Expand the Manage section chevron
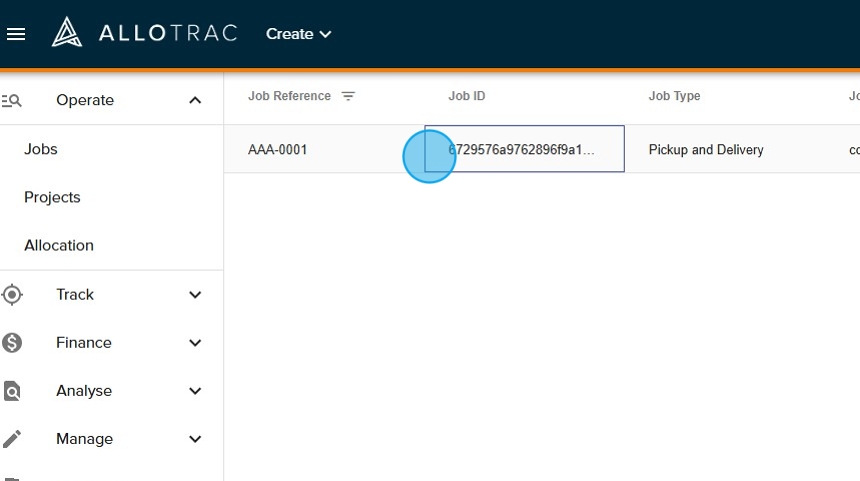The height and width of the screenshot is (481, 860). tap(195, 439)
